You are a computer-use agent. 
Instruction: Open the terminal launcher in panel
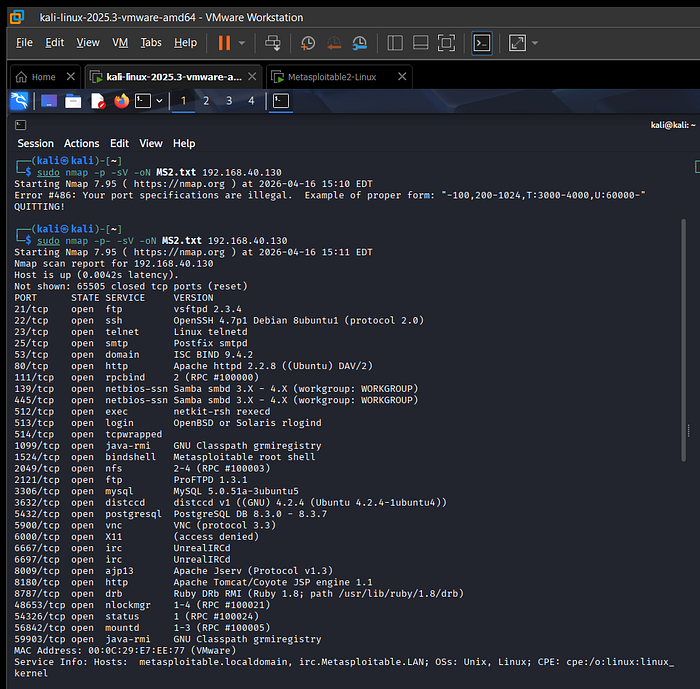(143, 101)
